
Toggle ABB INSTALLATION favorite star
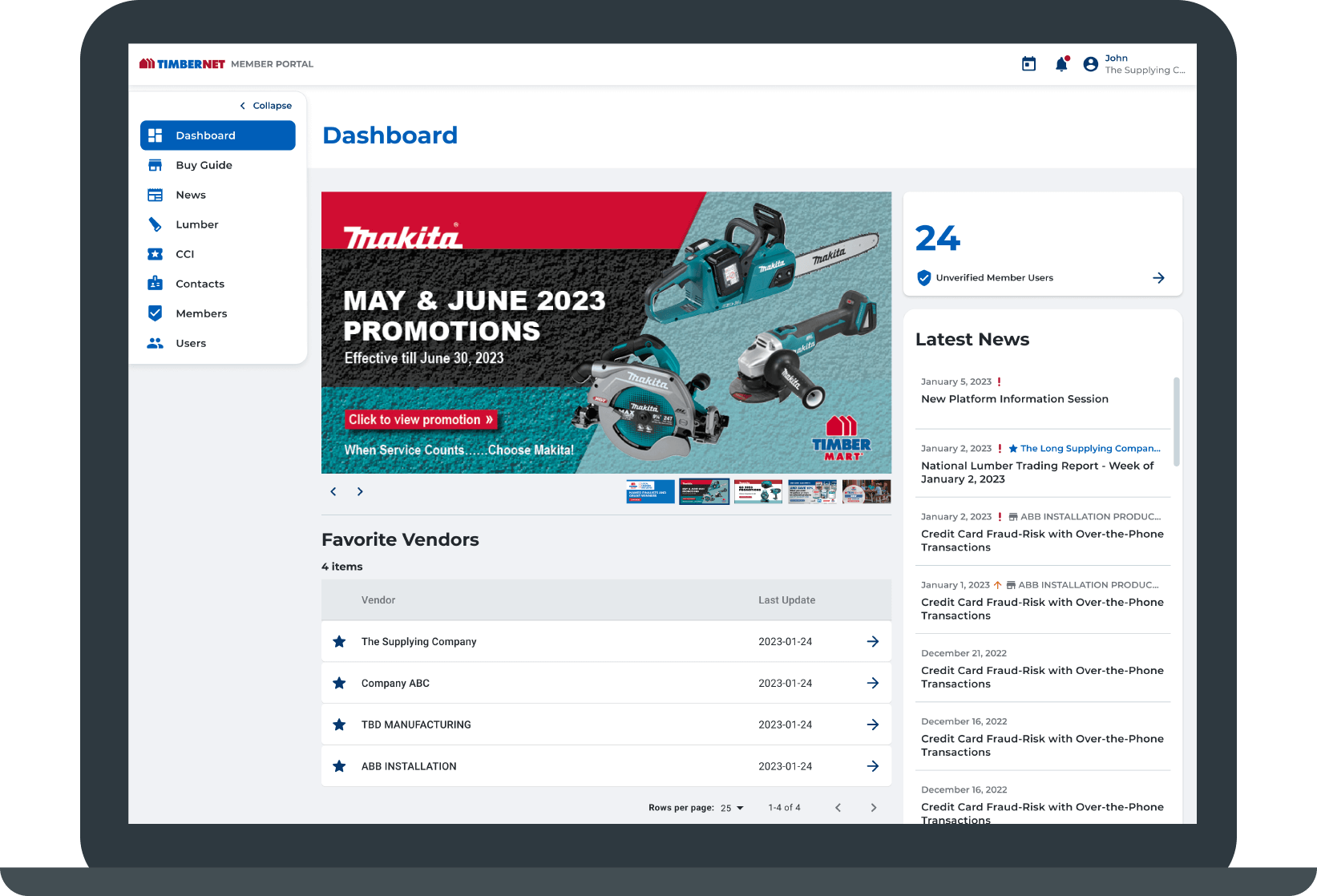click(x=339, y=767)
